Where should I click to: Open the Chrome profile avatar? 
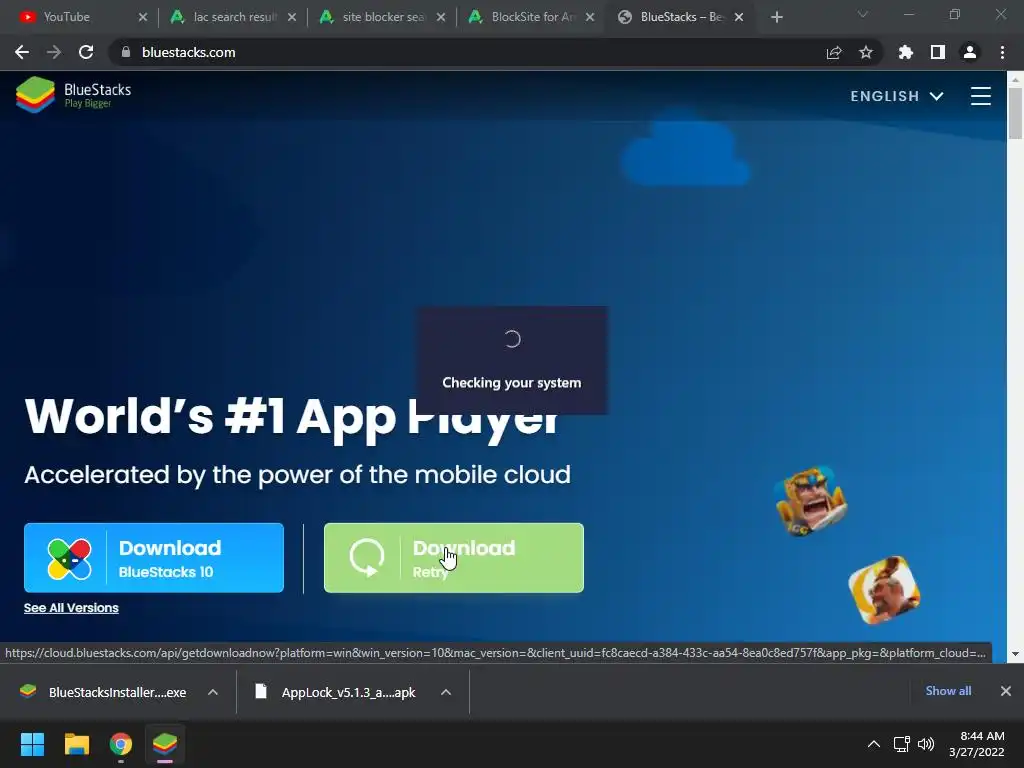click(x=970, y=52)
